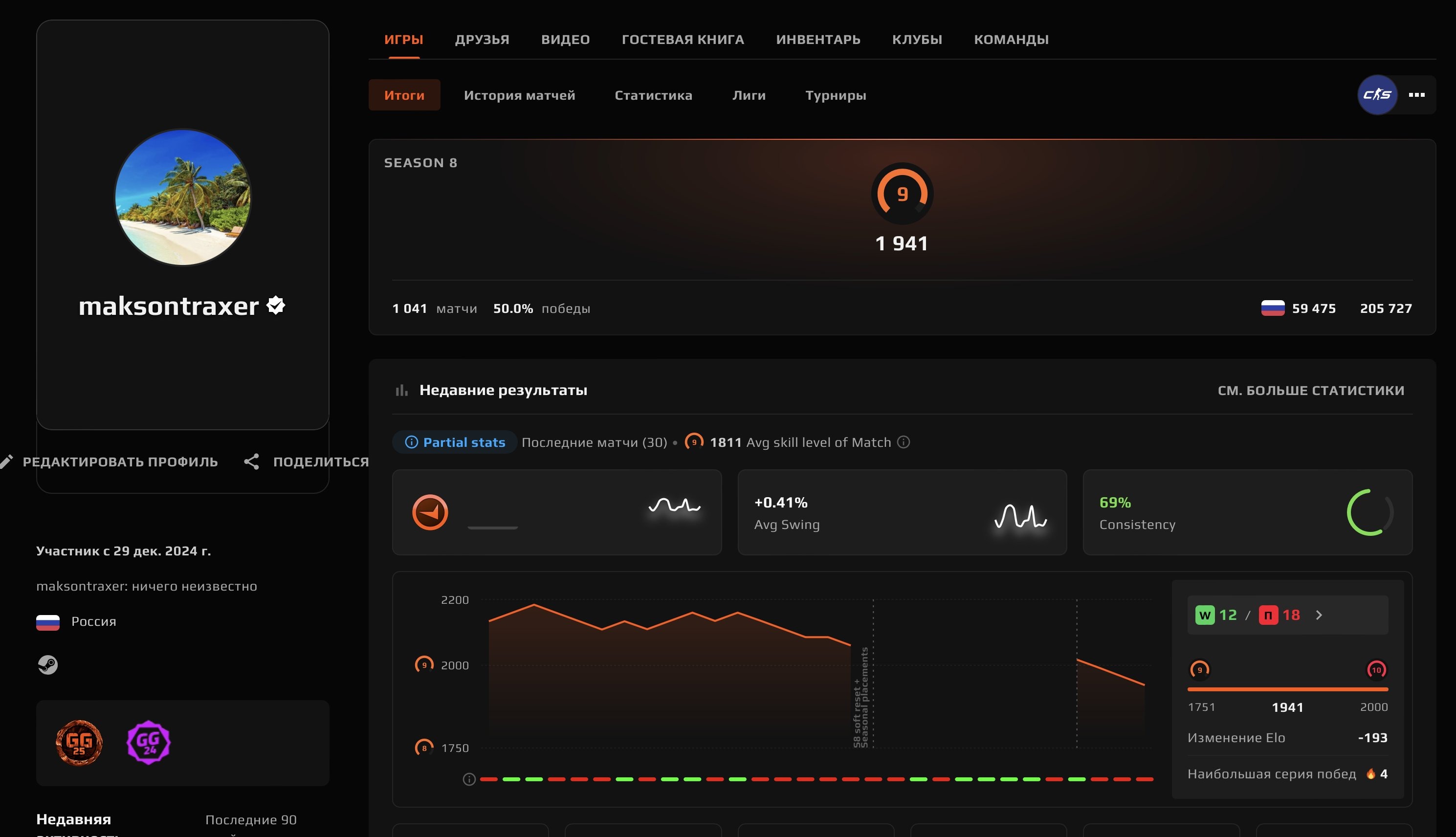Select the CS2 game icon
Screen dimensions: 1456x837
(1377, 95)
